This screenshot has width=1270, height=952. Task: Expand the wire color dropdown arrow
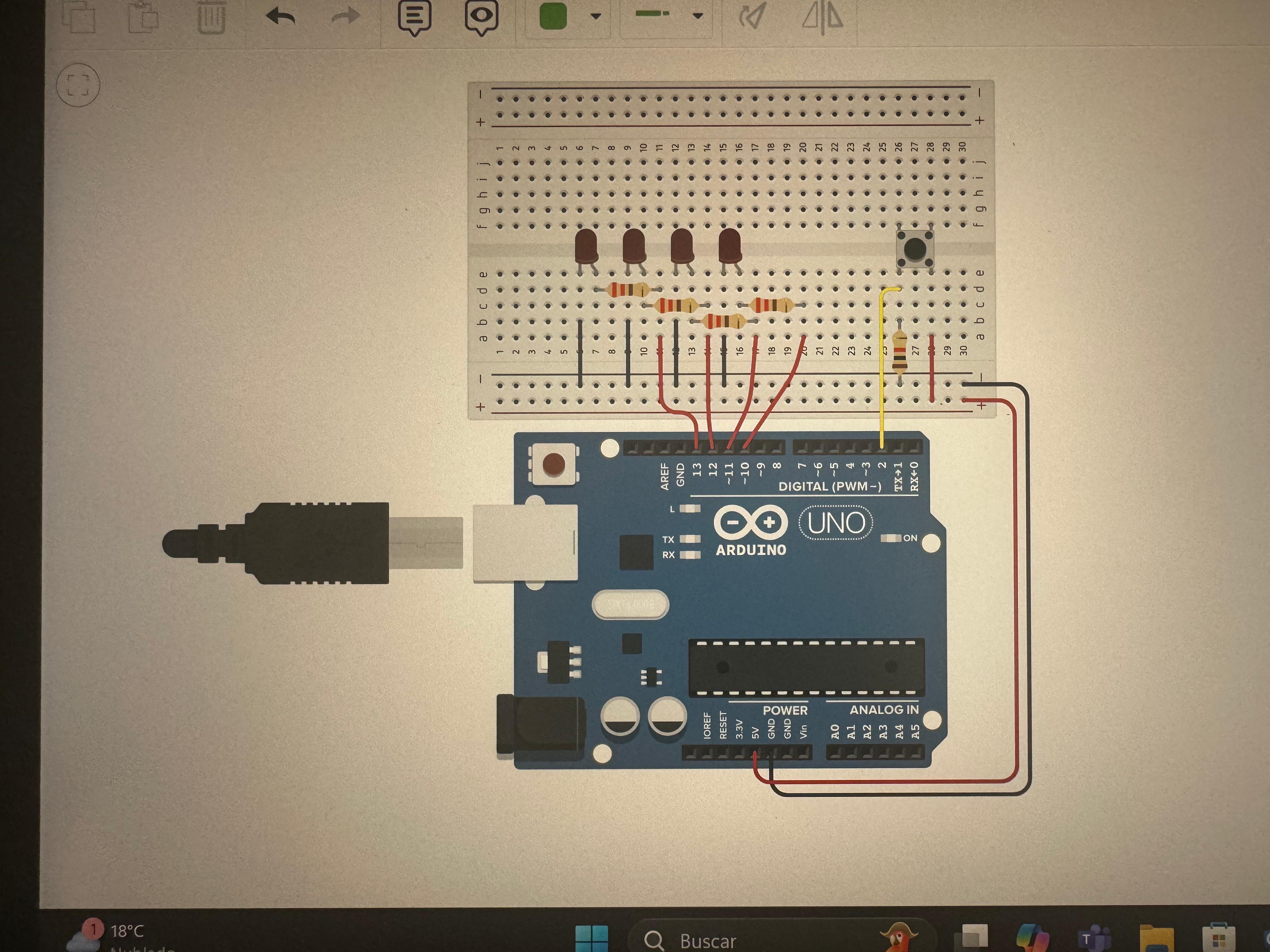click(596, 16)
